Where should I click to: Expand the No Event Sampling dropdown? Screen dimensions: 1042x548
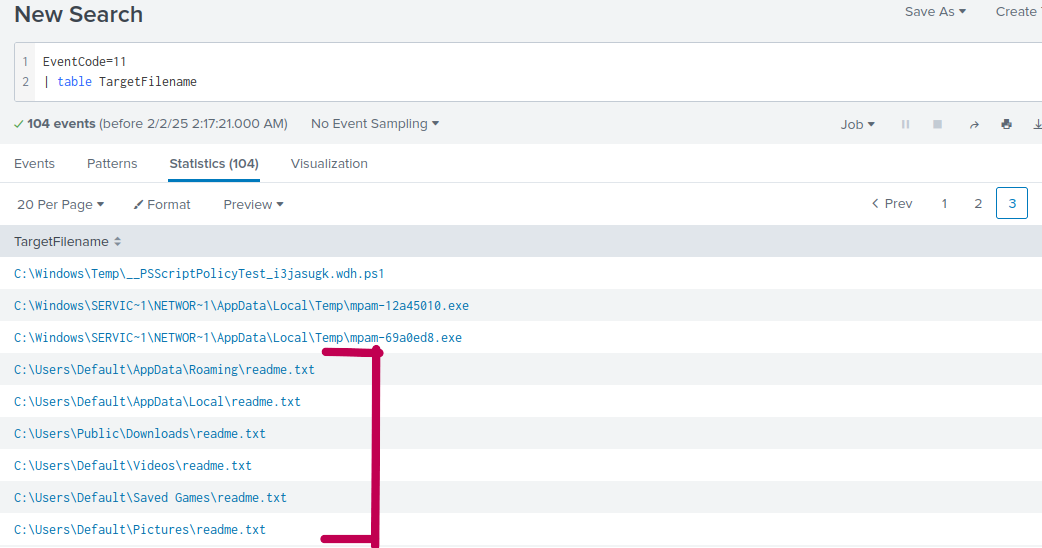(x=375, y=124)
